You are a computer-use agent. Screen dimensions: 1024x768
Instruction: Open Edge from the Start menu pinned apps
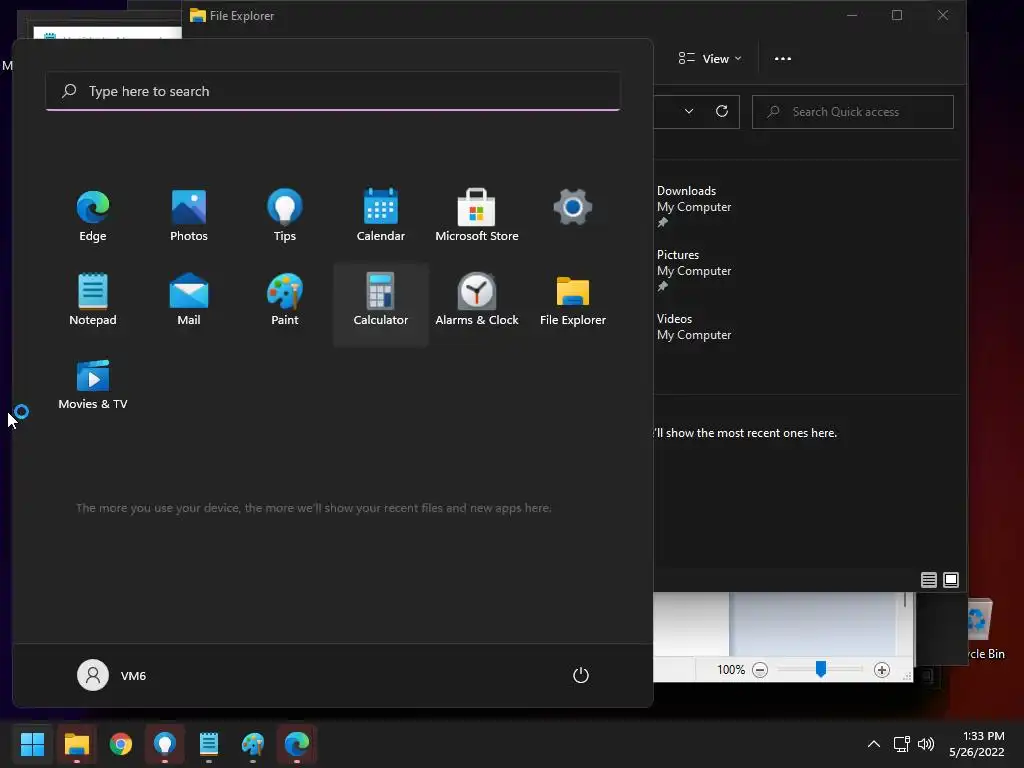93,216
